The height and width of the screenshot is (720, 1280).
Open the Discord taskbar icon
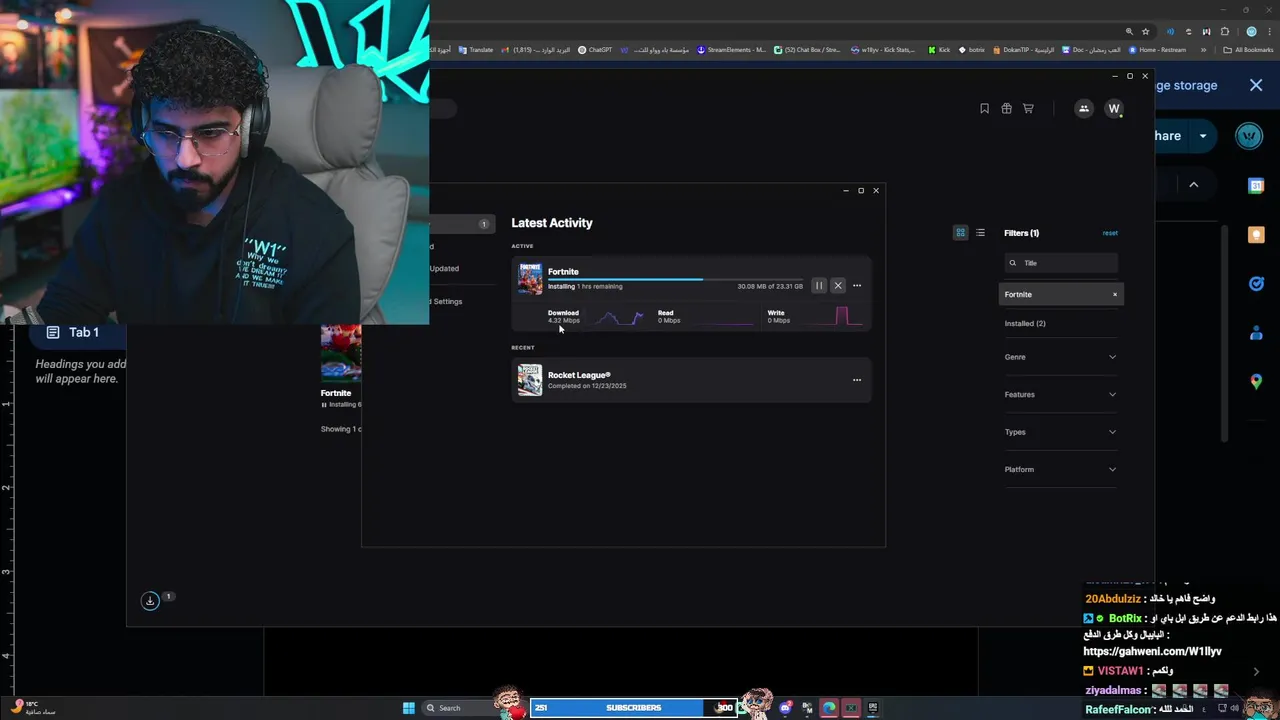tap(786, 708)
